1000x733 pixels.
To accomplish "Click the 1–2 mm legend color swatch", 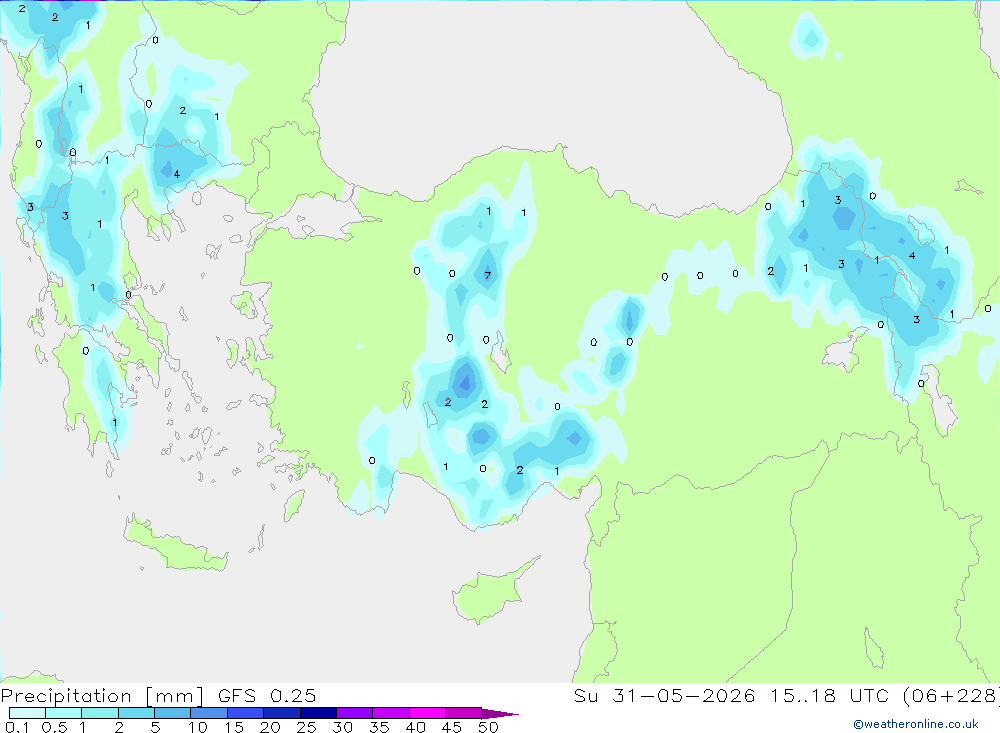I will (x=99, y=713).
